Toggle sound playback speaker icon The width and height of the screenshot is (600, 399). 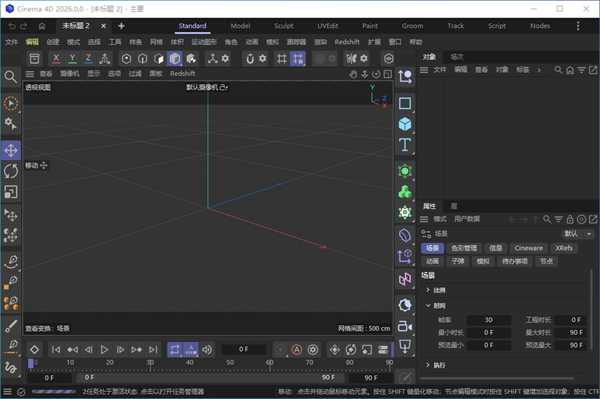point(207,350)
